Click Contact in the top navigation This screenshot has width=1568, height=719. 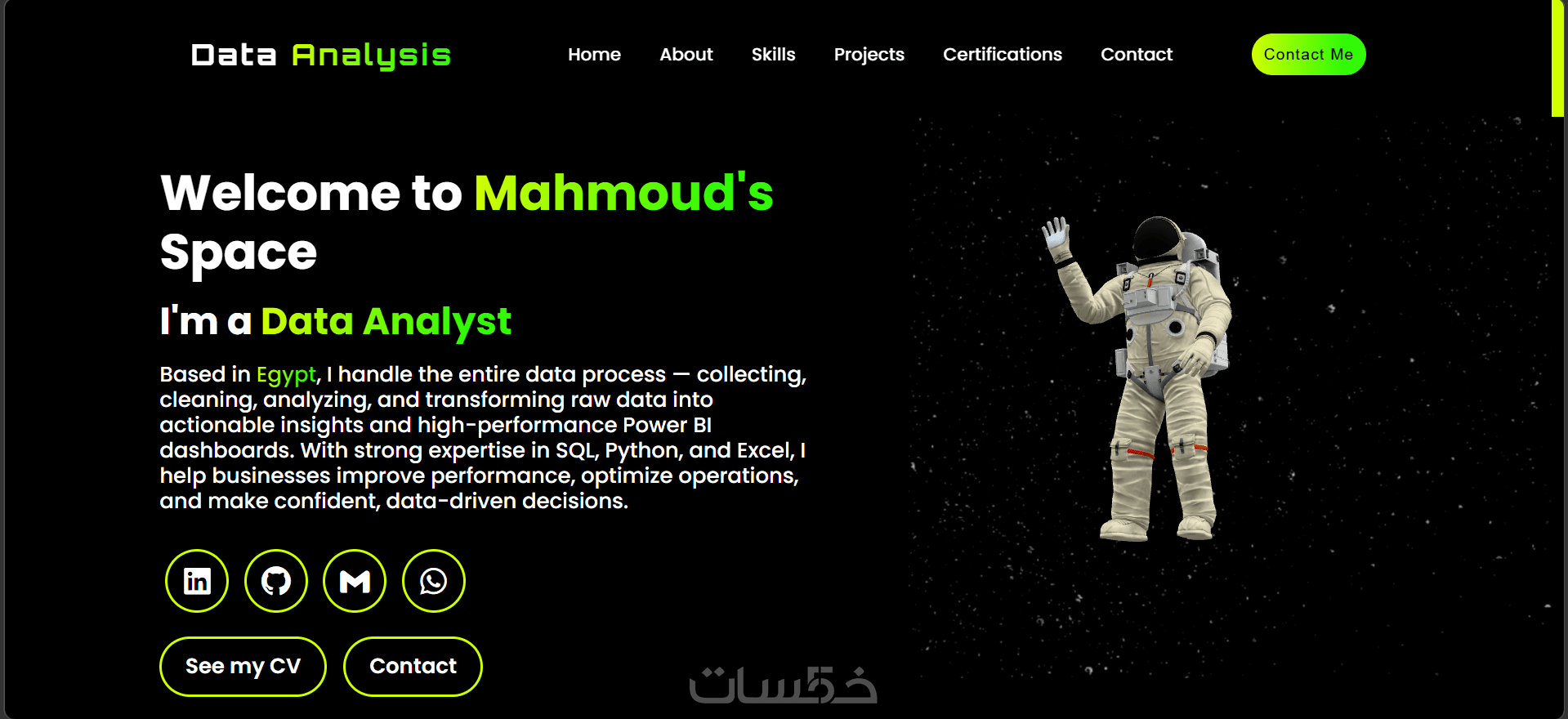1137,55
